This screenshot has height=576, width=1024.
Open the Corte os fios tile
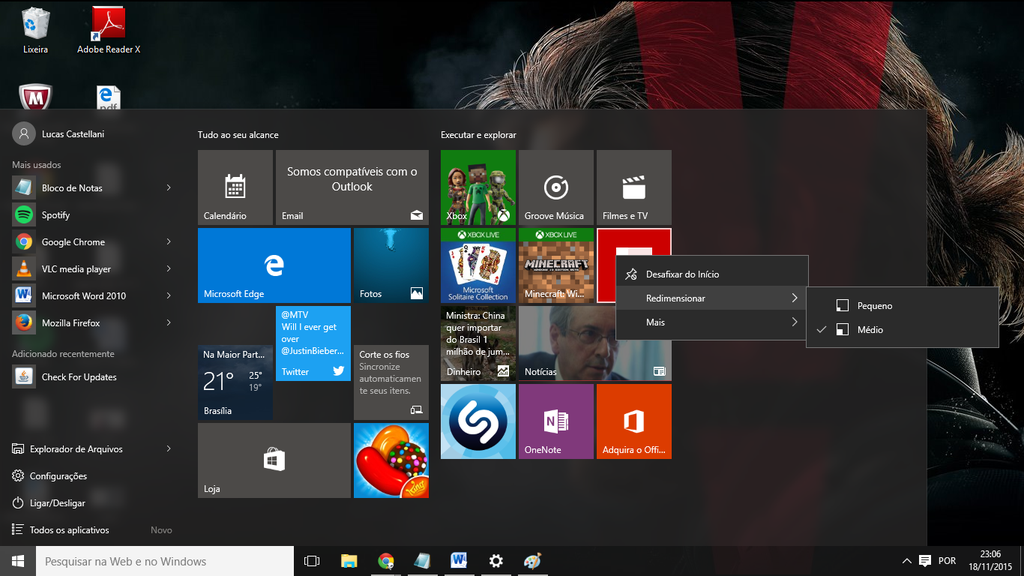click(391, 382)
